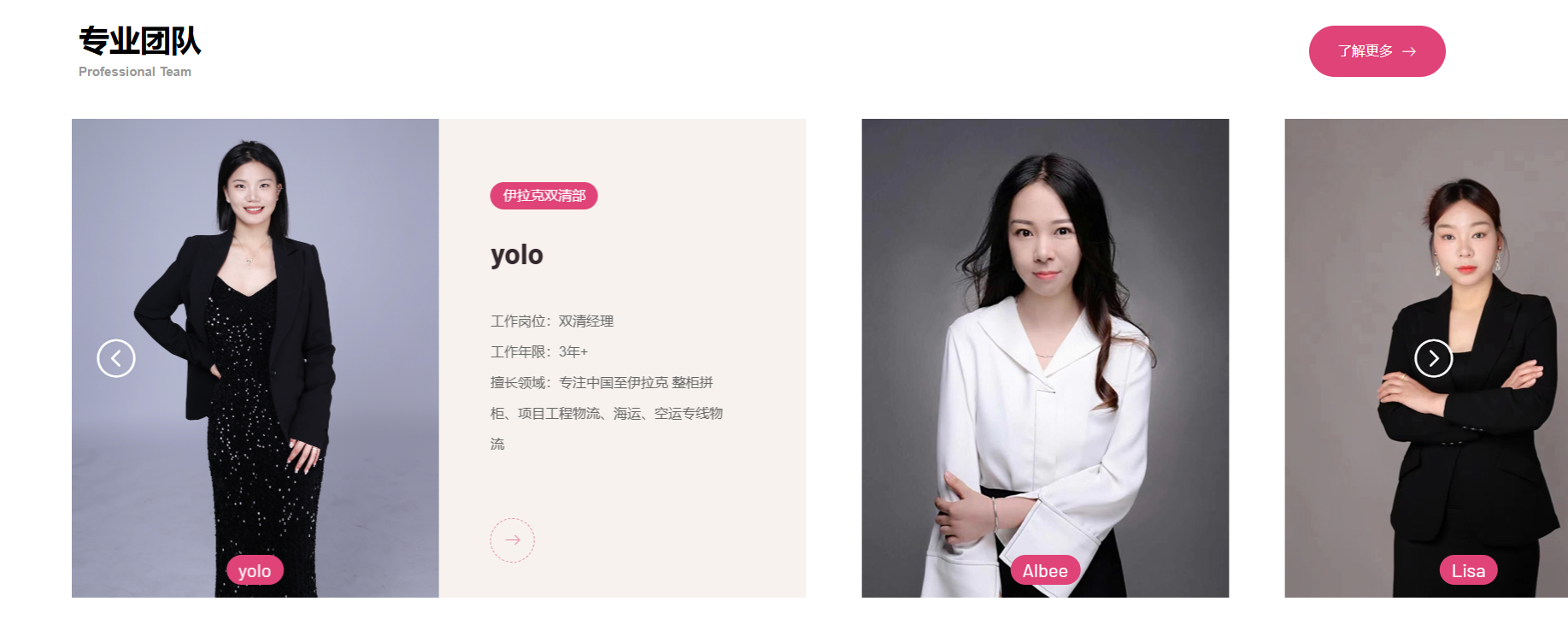Click the previous slide arrow
The image size is (1568, 619).
(116, 358)
